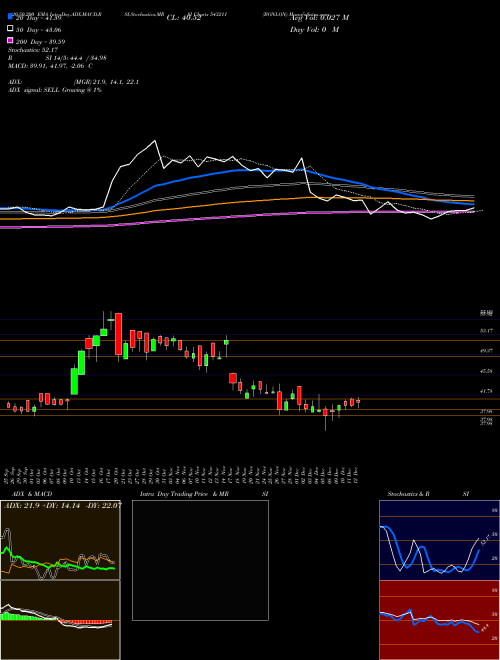Select the '50 Day - 43.06' text
The image size is (500, 660).
click(38, 30)
